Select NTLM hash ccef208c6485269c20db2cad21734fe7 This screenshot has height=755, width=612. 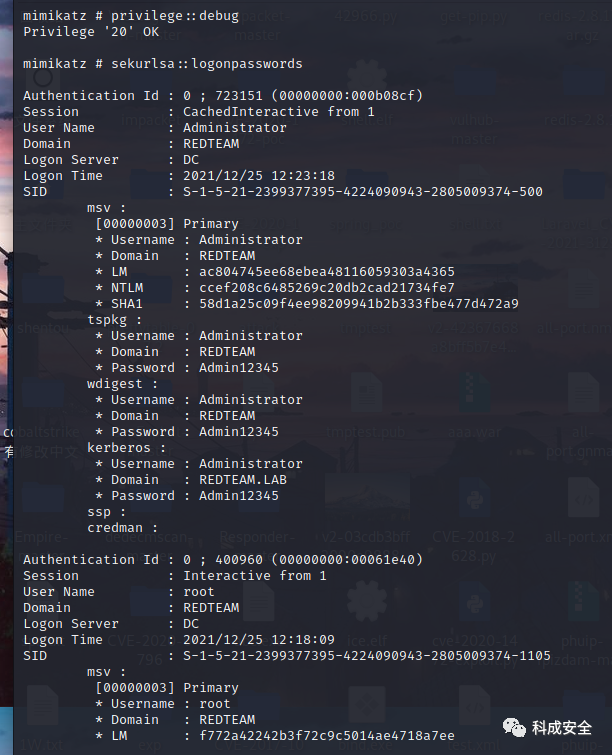point(327,287)
